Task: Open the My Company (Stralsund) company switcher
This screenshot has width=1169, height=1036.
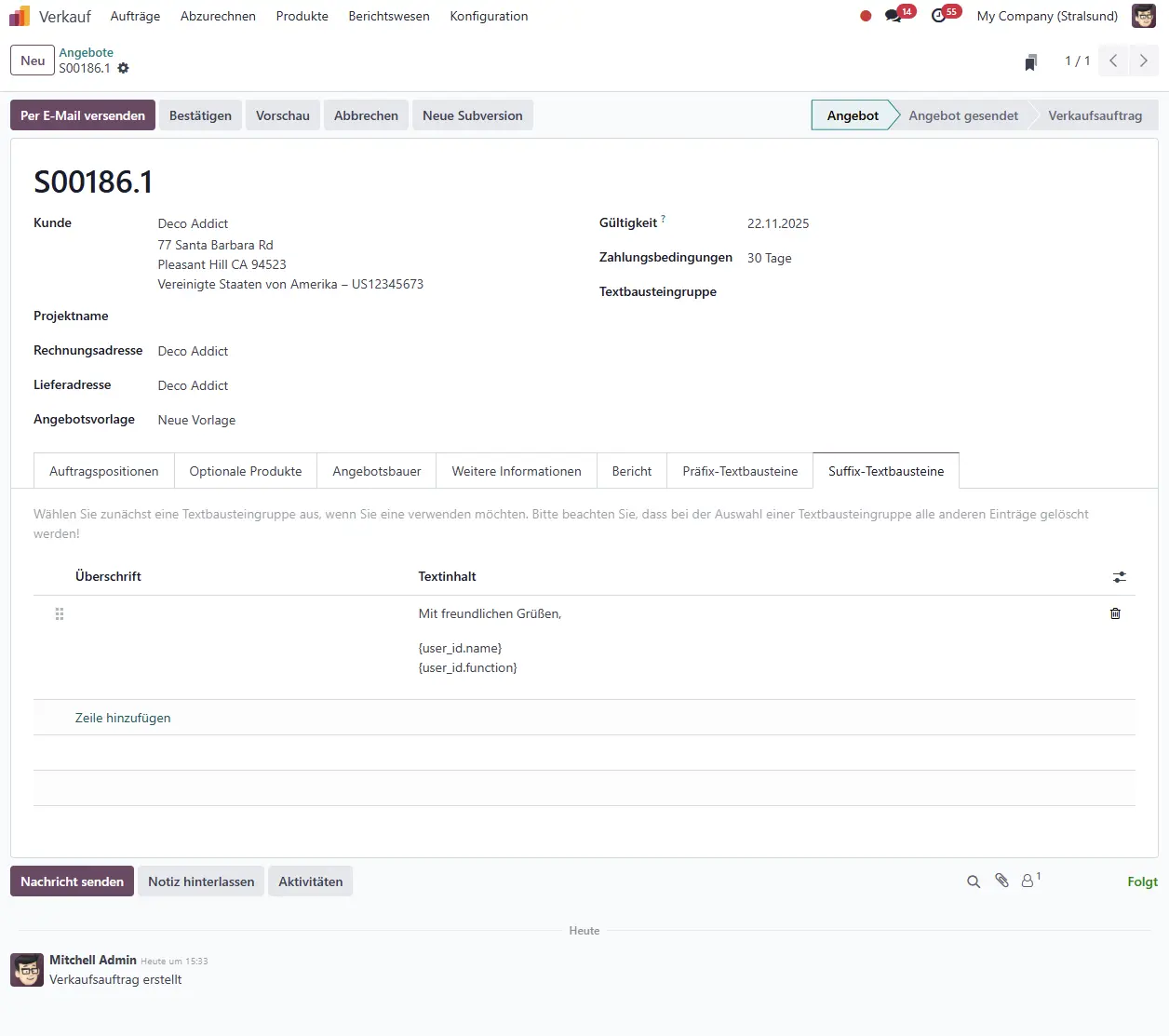Action: tap(1047, 16)
